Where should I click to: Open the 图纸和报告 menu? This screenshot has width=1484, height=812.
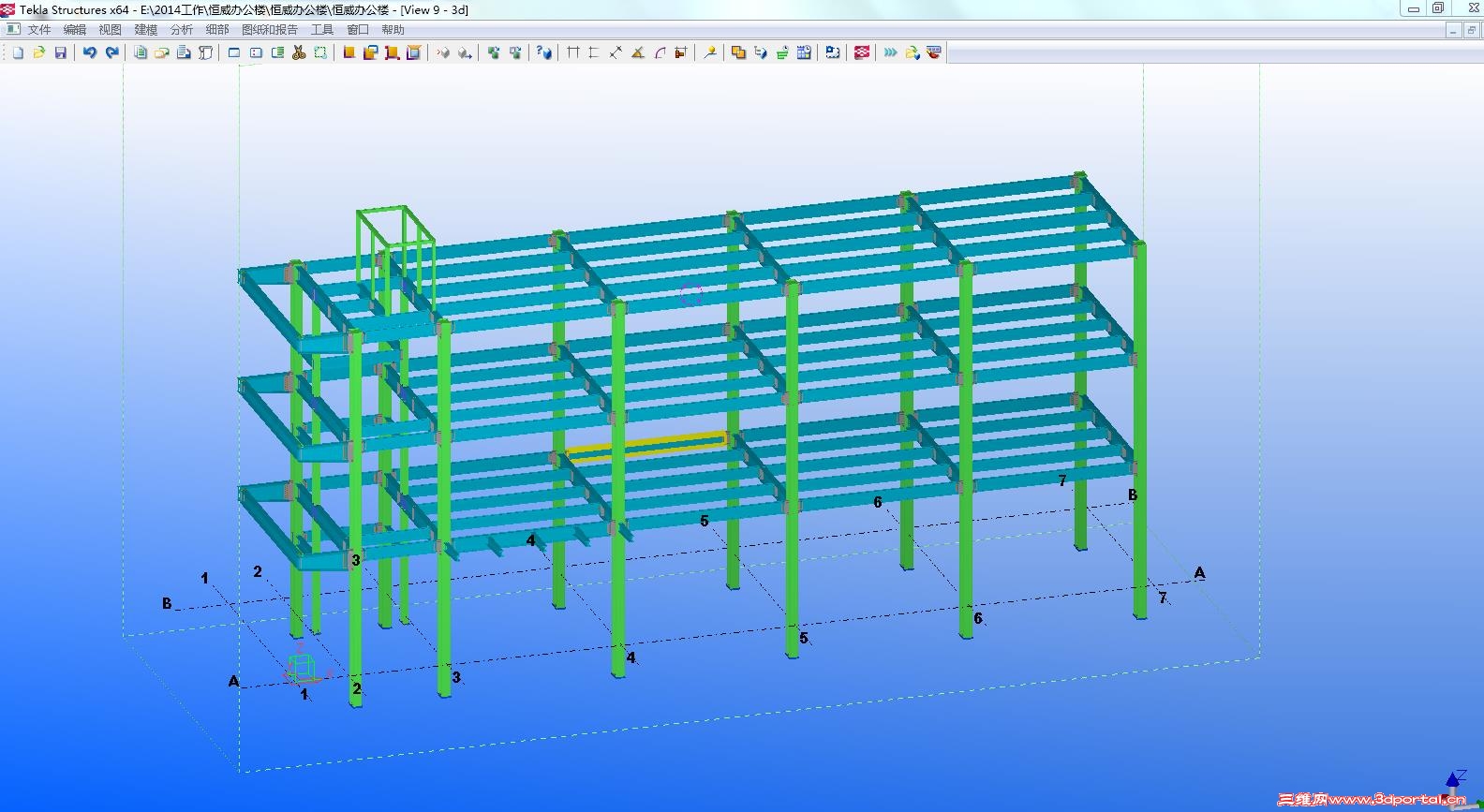point(270,30)
